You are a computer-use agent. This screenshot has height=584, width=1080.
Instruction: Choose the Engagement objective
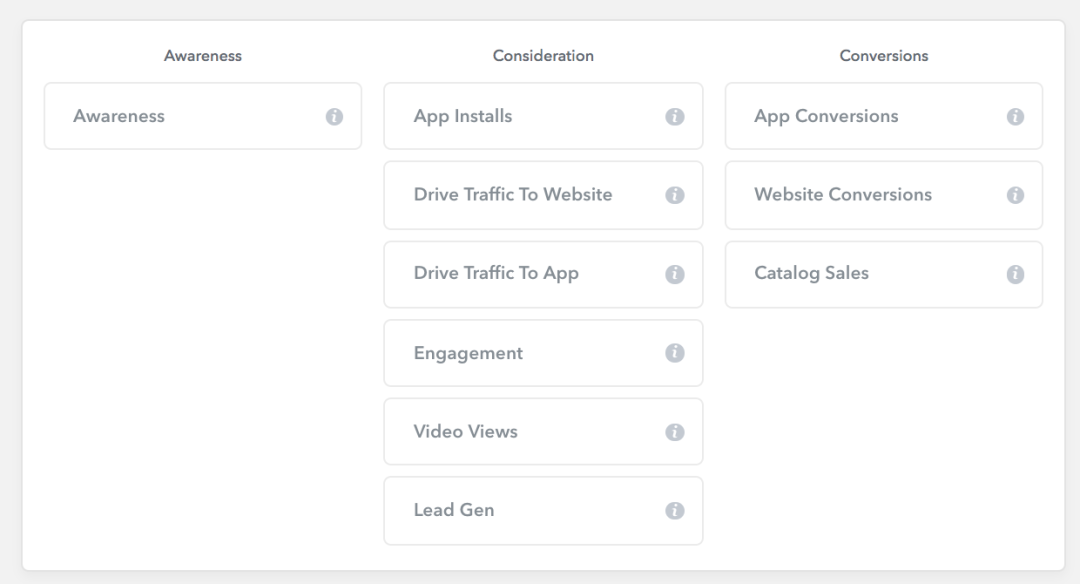[x=543, y=353]
